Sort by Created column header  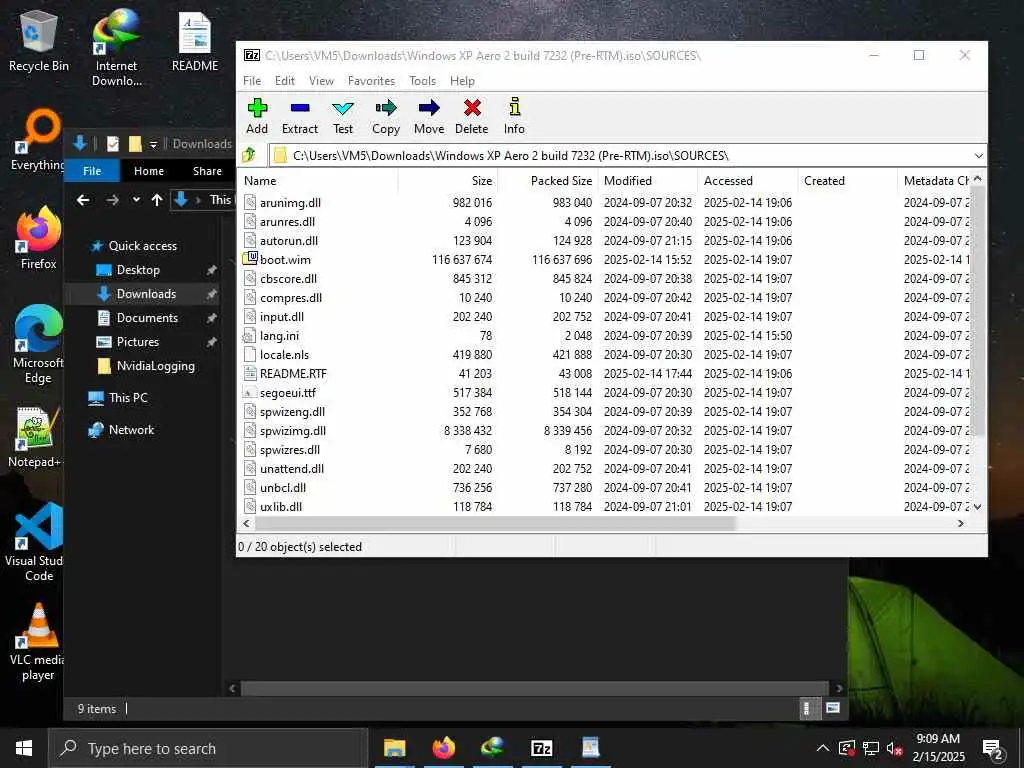(x=848, y=181)
